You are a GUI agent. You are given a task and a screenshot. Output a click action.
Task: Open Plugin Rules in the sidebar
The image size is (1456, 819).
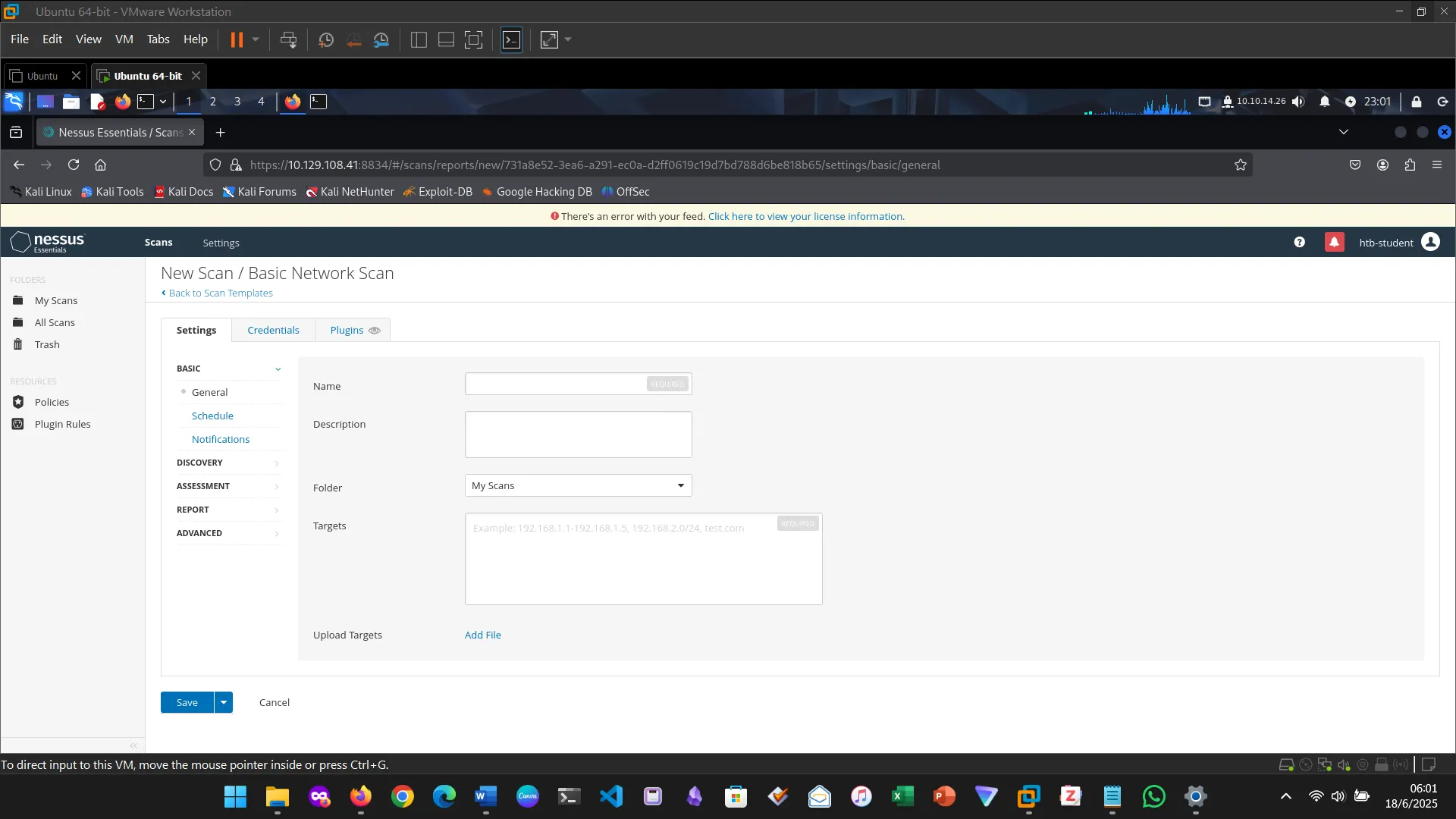(x=62, y=424)
